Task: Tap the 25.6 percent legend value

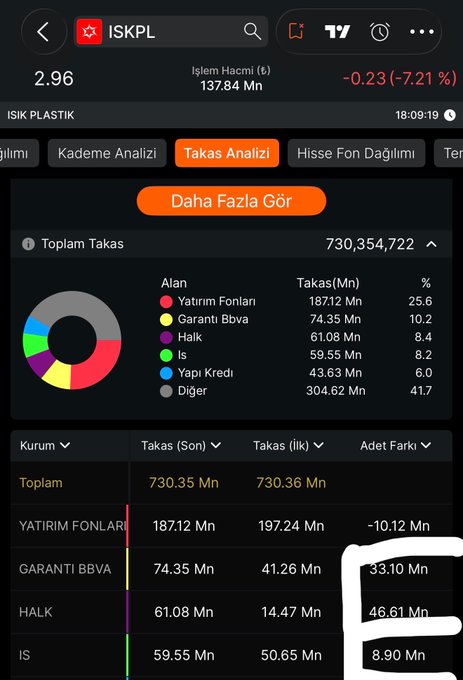Action: click(x=420, y=301)
